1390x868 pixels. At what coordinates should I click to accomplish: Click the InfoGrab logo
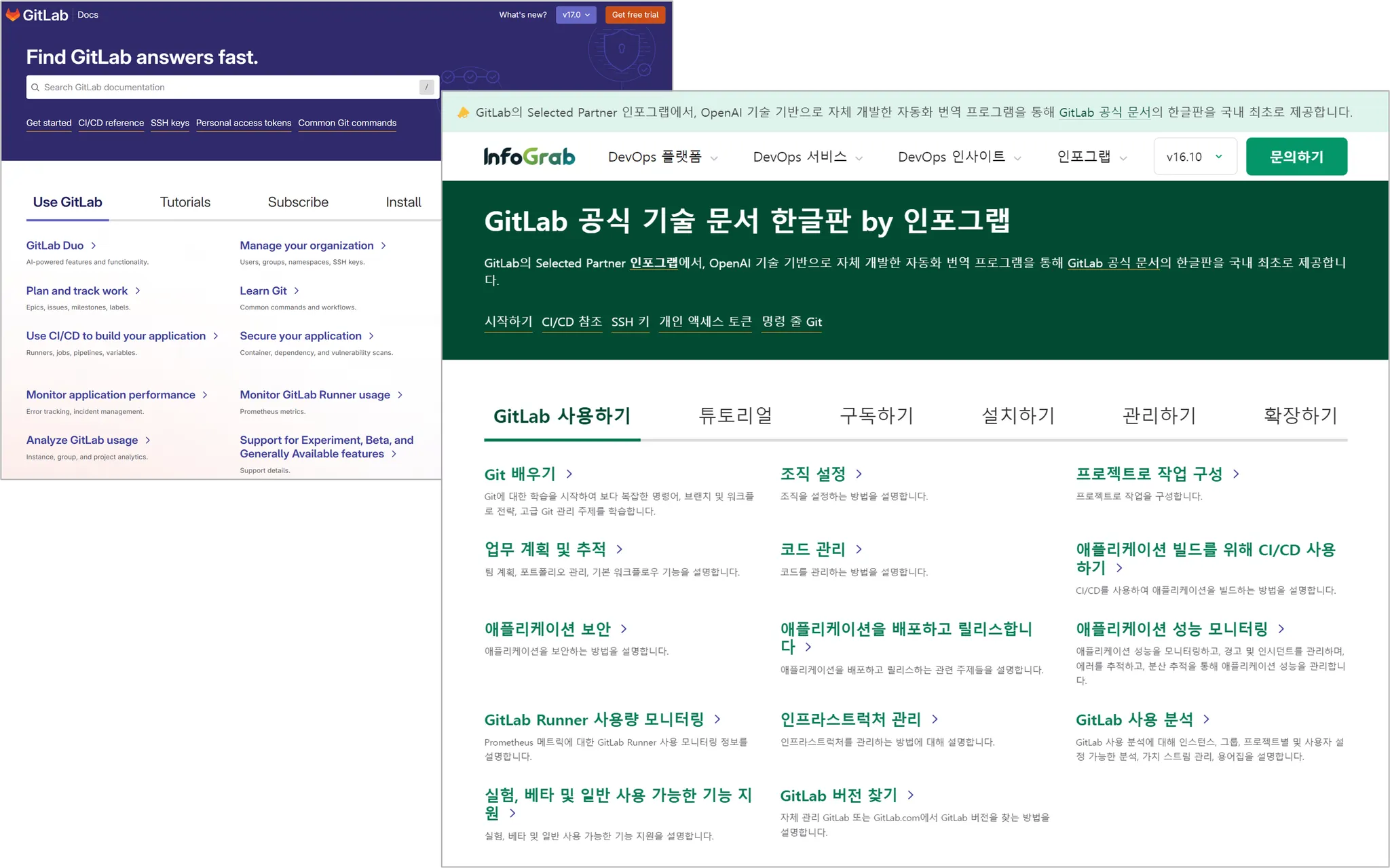click(x=529, y=157)
